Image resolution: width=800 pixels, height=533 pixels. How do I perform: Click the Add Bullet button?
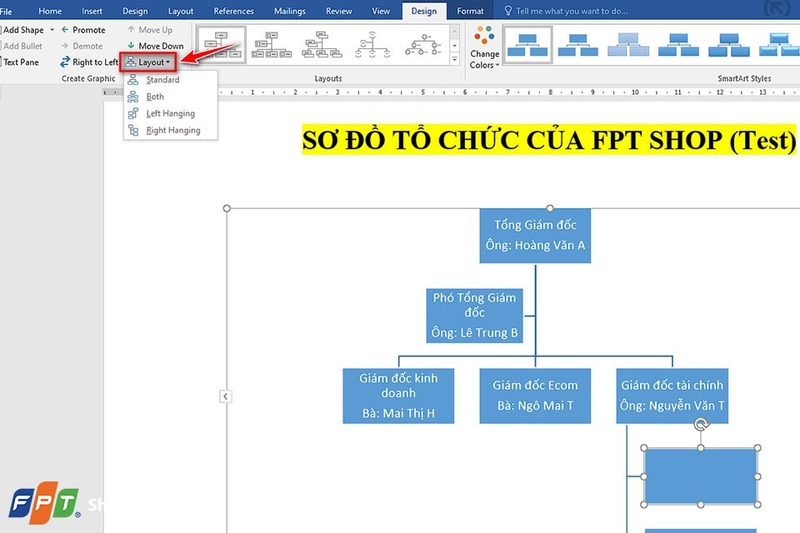[x=21, y=46]
